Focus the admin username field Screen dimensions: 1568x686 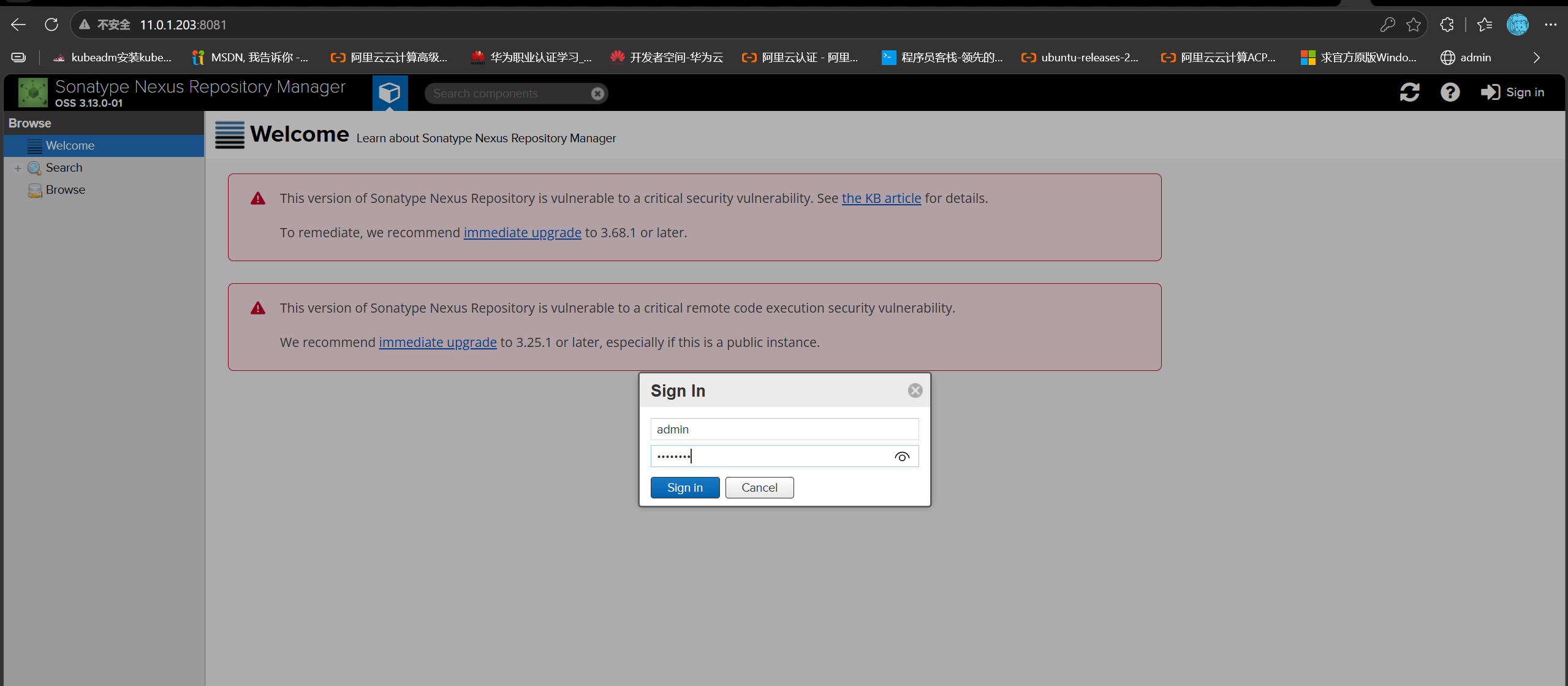(784, 429)
